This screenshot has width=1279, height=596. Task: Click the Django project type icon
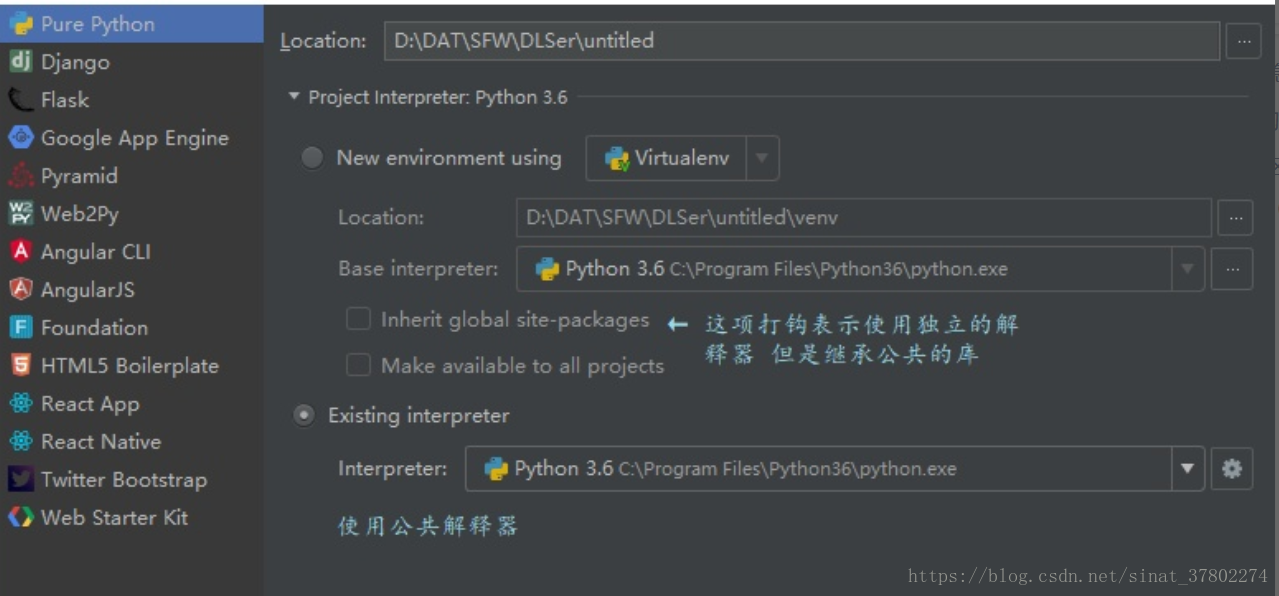(21, 62)
